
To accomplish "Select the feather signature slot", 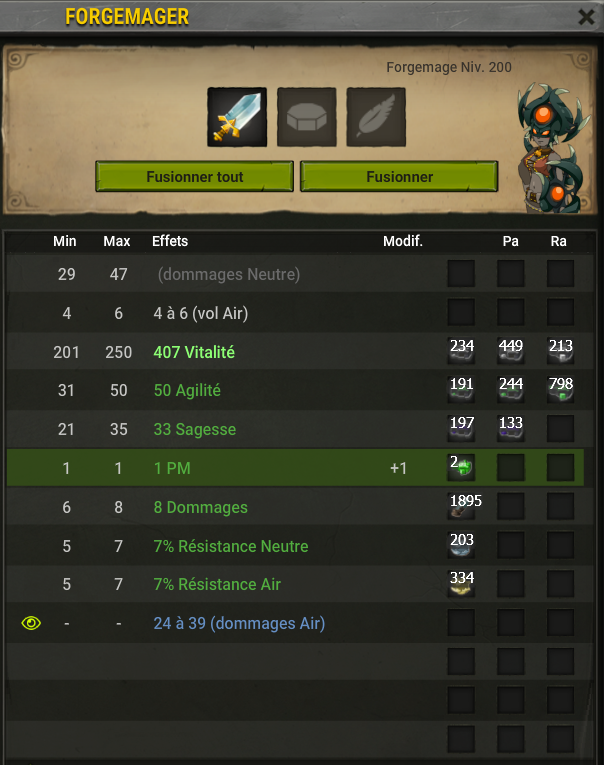I will [x=376, y=117].
